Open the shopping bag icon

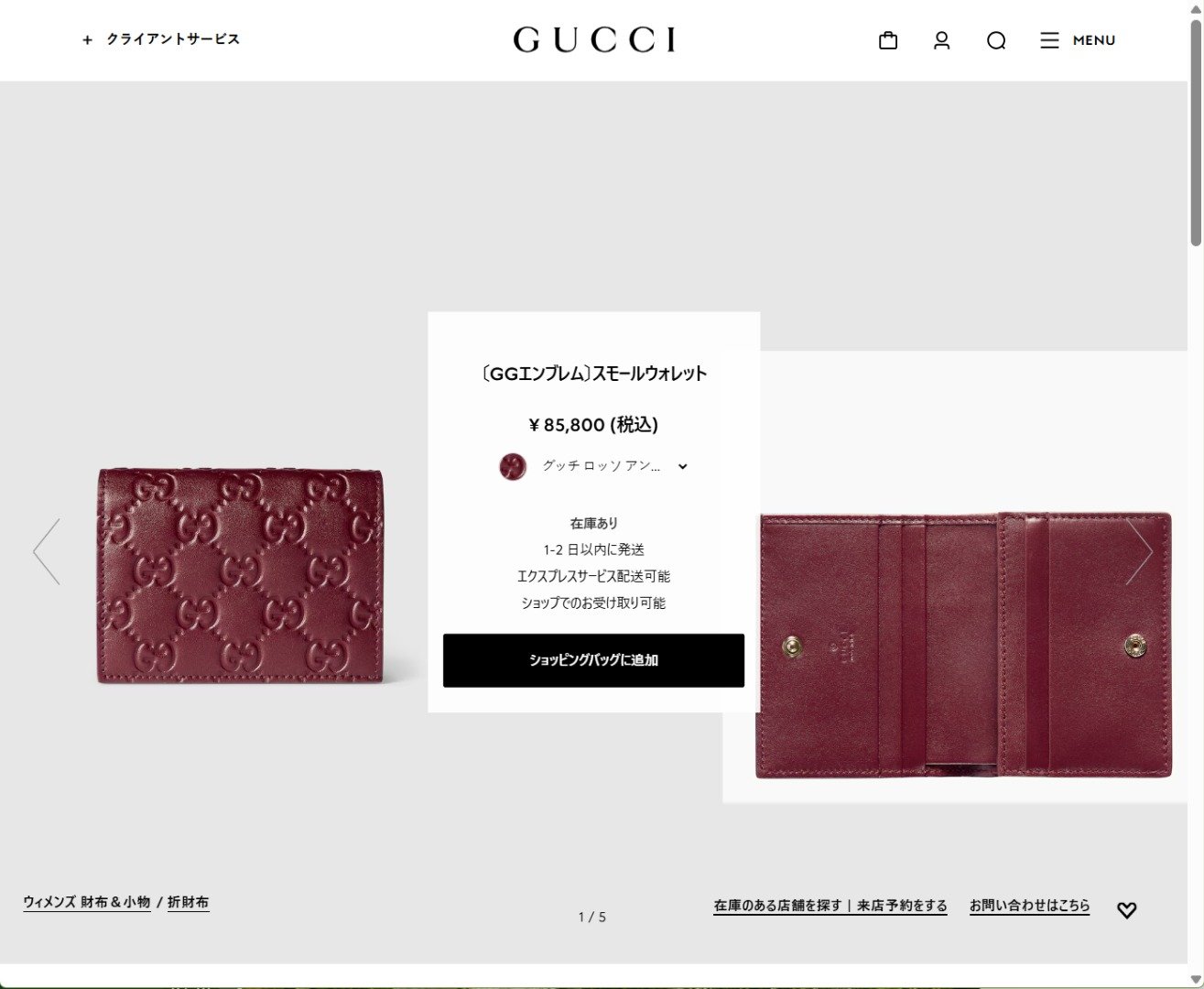pos(887,40)
